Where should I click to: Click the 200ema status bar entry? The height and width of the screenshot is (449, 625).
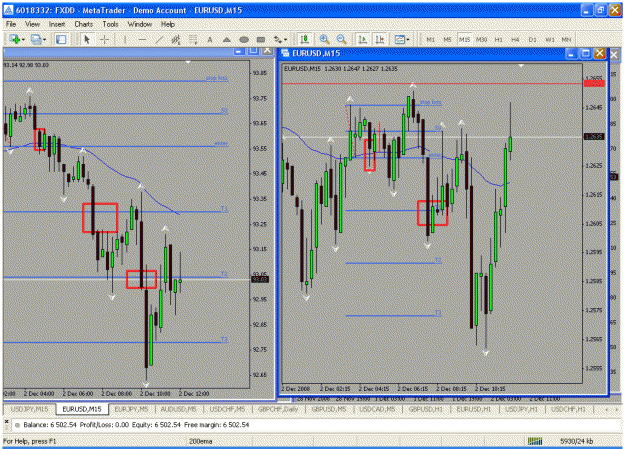tap(200, 441)
